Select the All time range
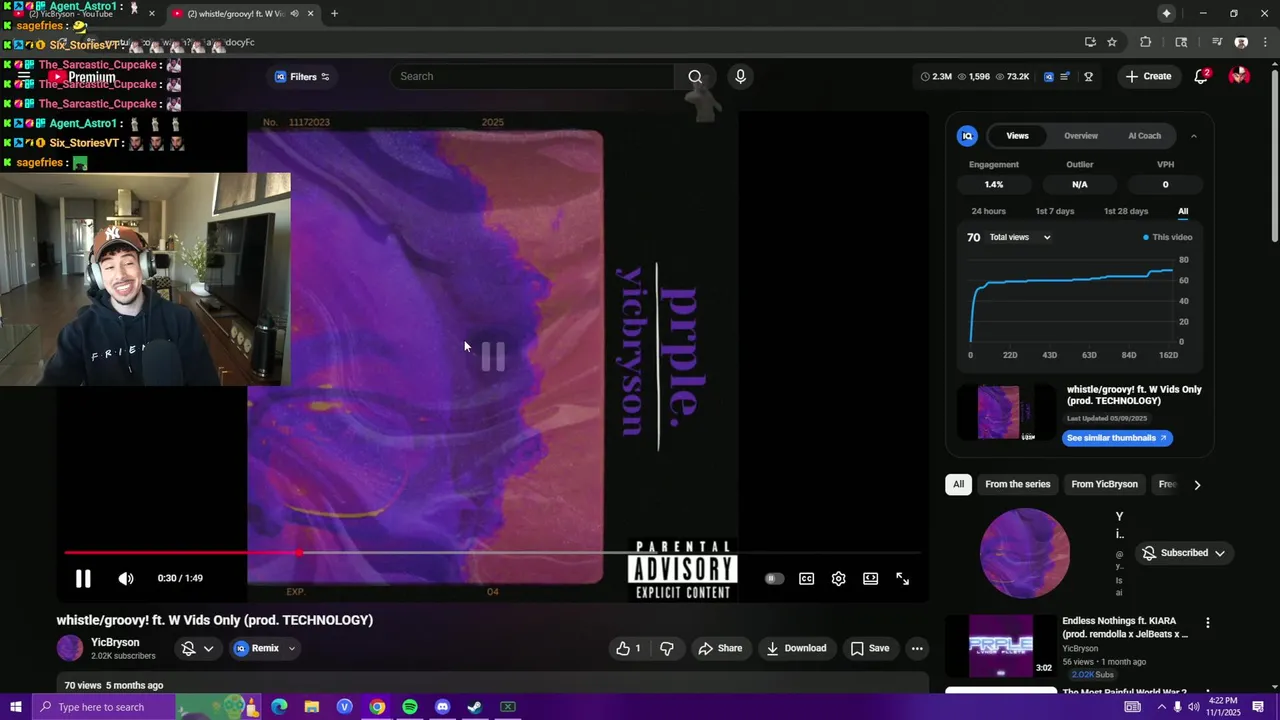The image size is (1280, 720). coord(1183,211)
